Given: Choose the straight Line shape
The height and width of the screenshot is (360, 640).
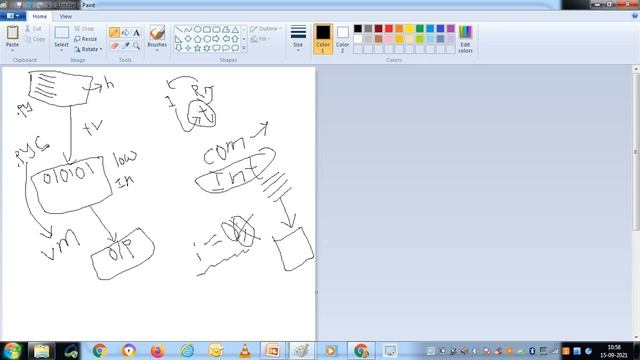Looking at the screenshot, I should 179,29.
